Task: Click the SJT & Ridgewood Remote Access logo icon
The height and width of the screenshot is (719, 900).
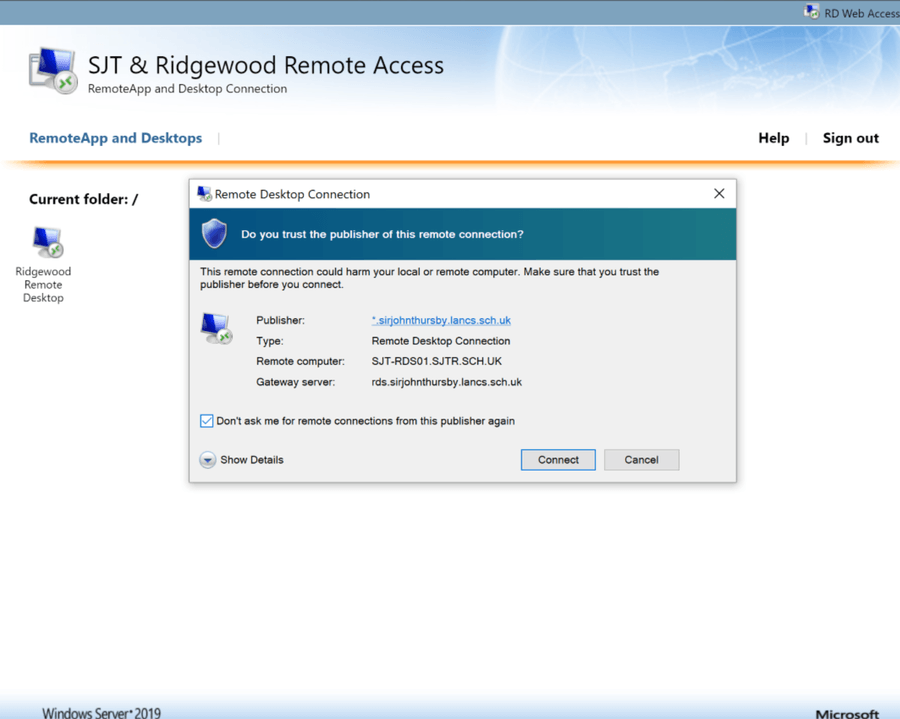Action: point(53,71)
